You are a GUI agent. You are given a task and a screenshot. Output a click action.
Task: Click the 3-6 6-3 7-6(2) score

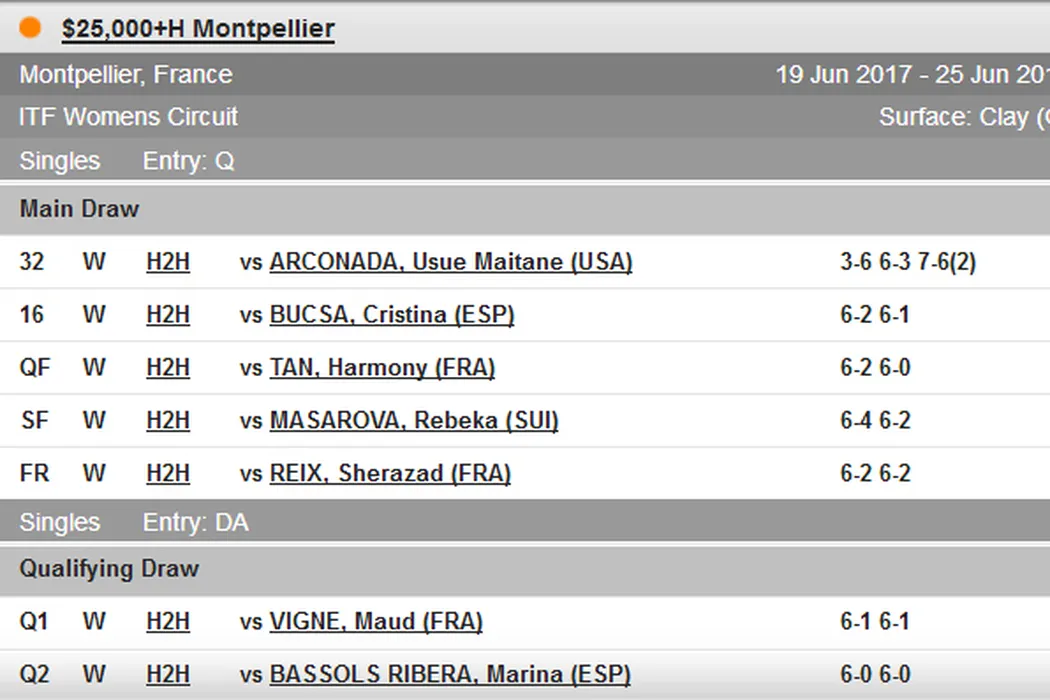tap(908, 262)
